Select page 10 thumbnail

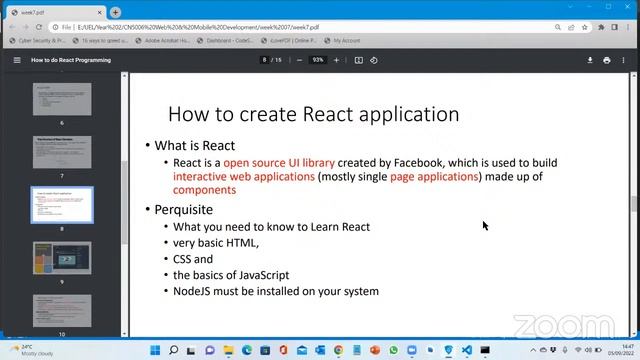tap(62, 311)
